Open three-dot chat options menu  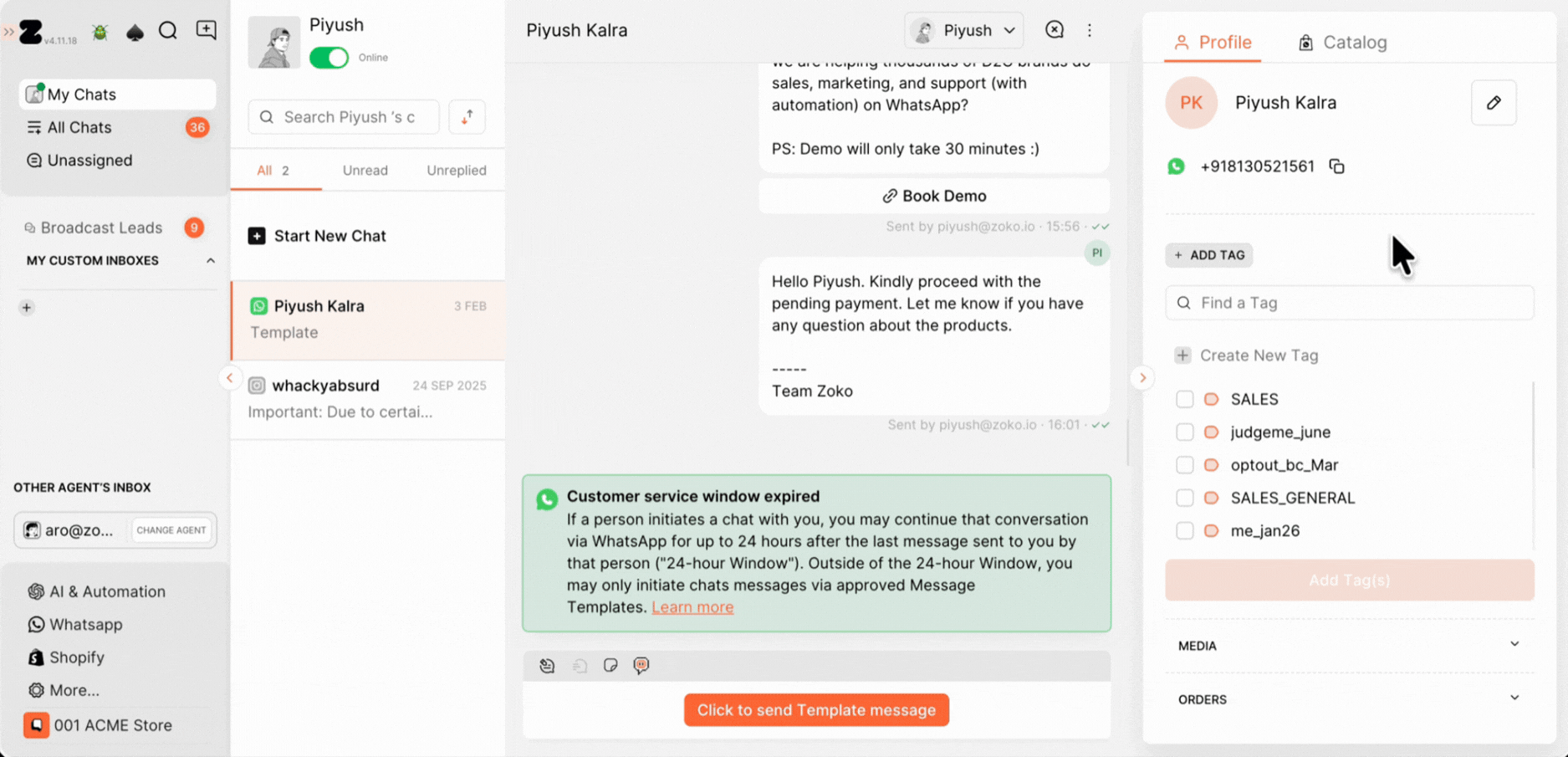1090,30
